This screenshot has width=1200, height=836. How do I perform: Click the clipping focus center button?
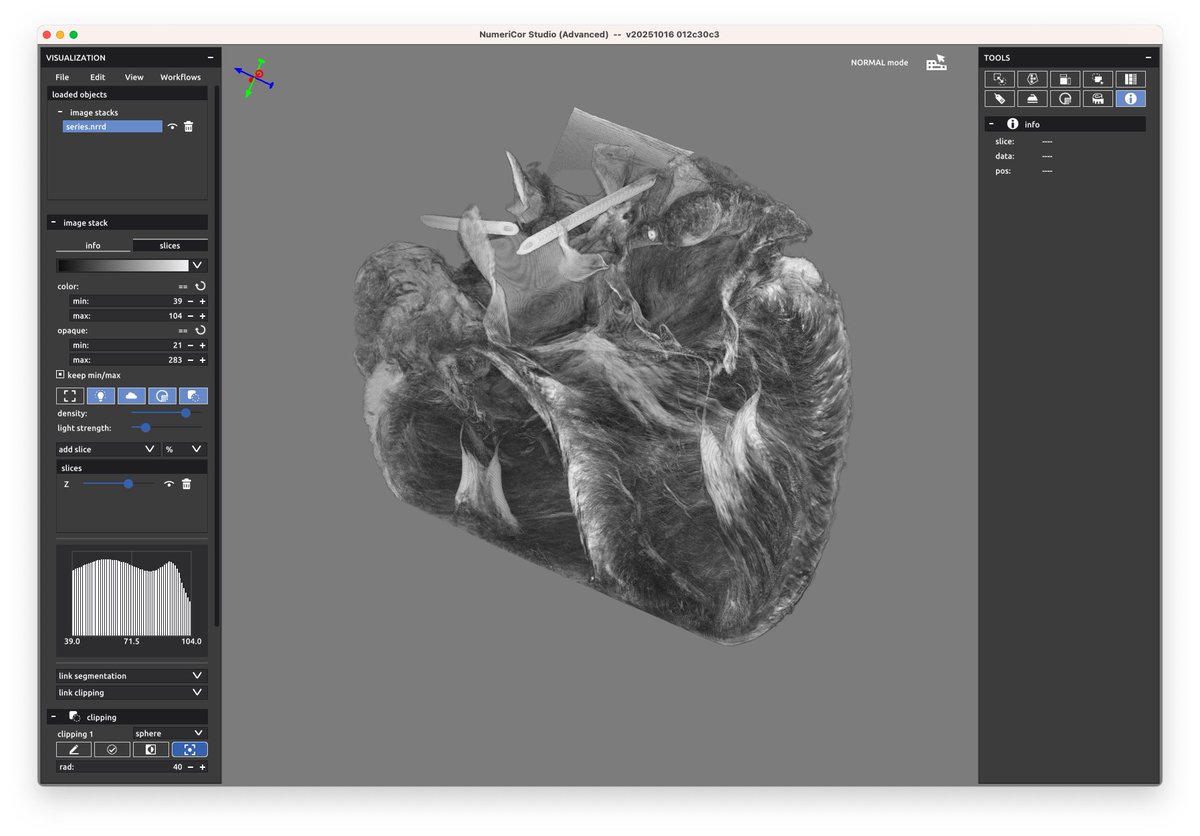click(190, 749)
